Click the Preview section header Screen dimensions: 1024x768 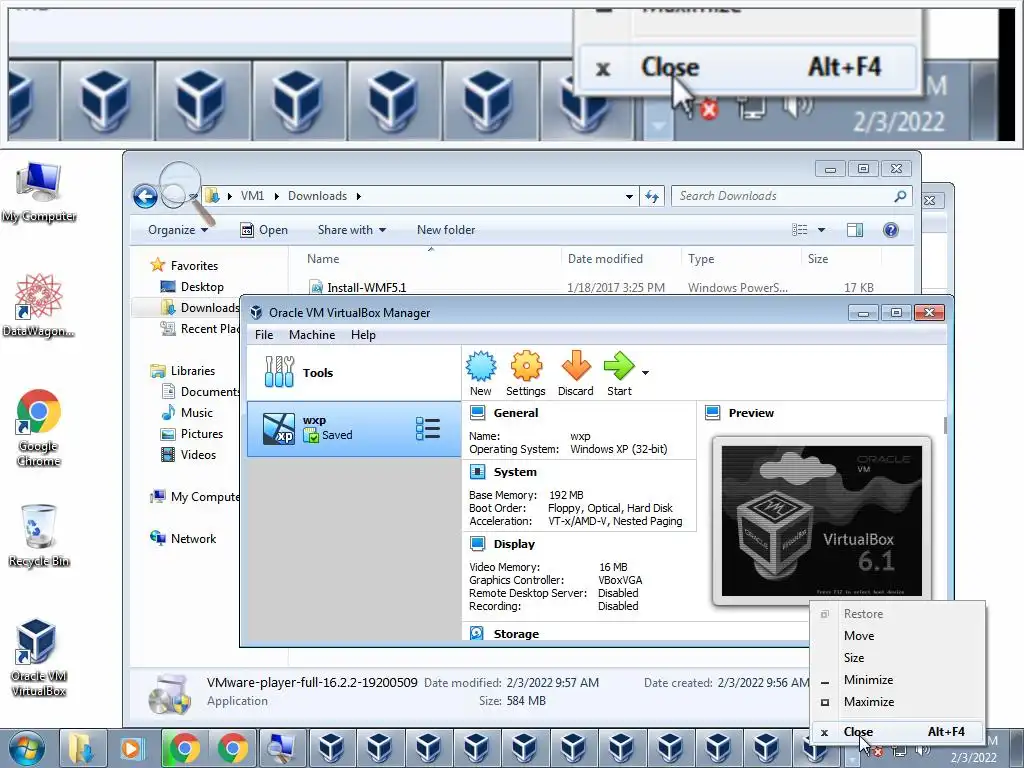(751, 413)
